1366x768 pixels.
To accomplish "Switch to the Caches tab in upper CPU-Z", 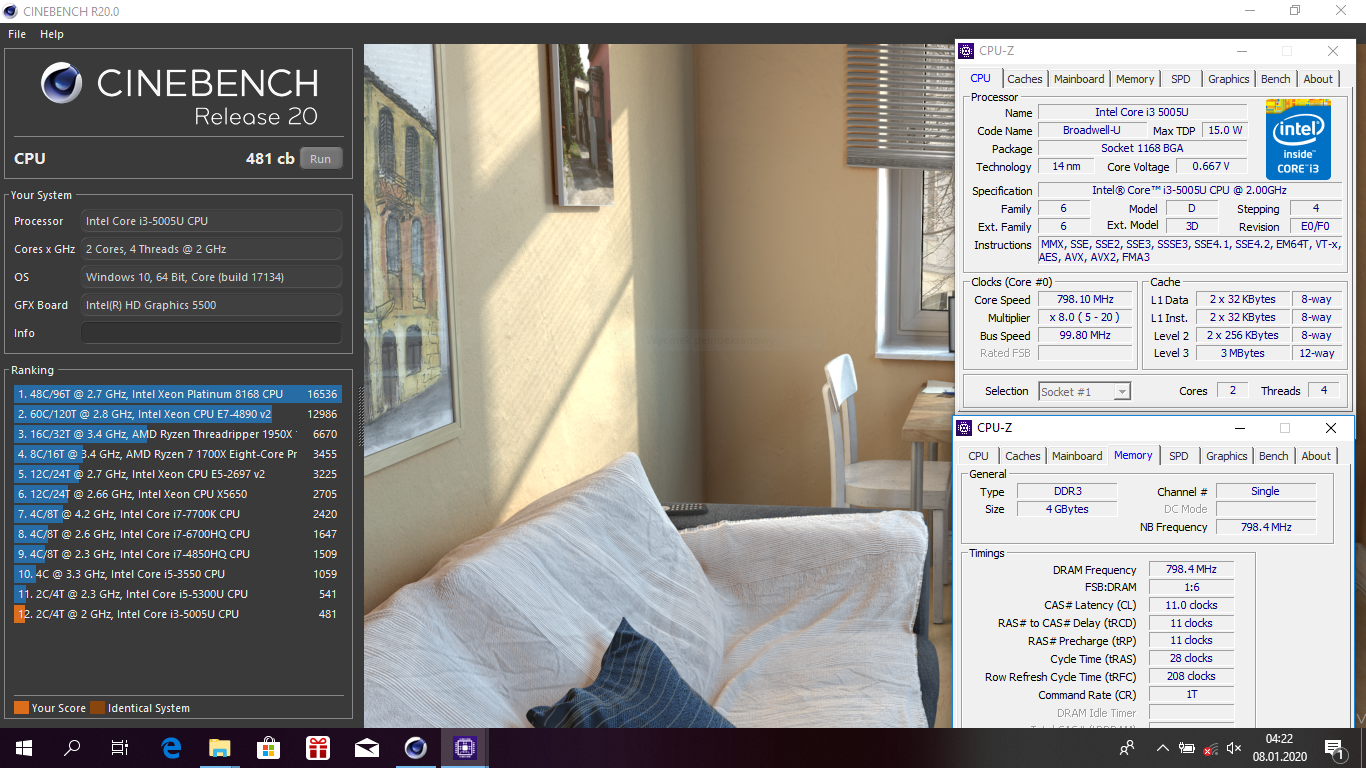I will [x=1024, y=79].
